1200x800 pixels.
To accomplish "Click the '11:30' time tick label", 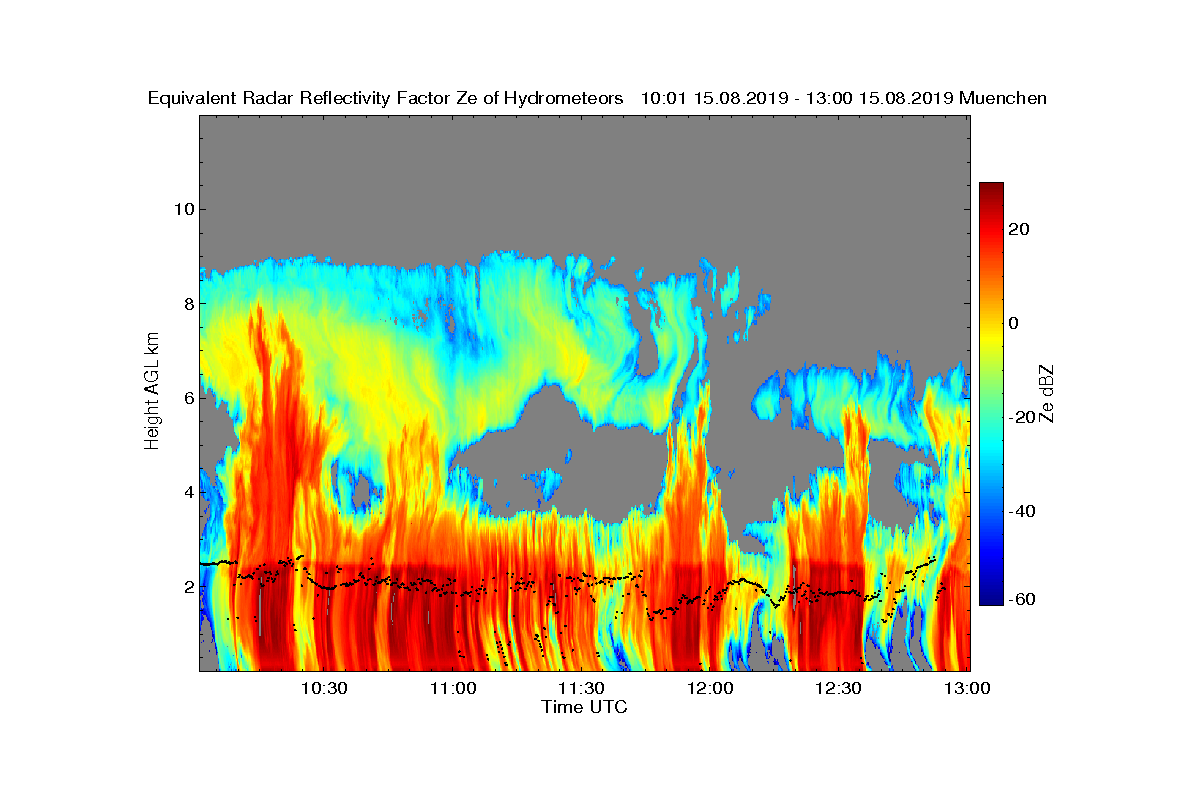I will point(581,688).
